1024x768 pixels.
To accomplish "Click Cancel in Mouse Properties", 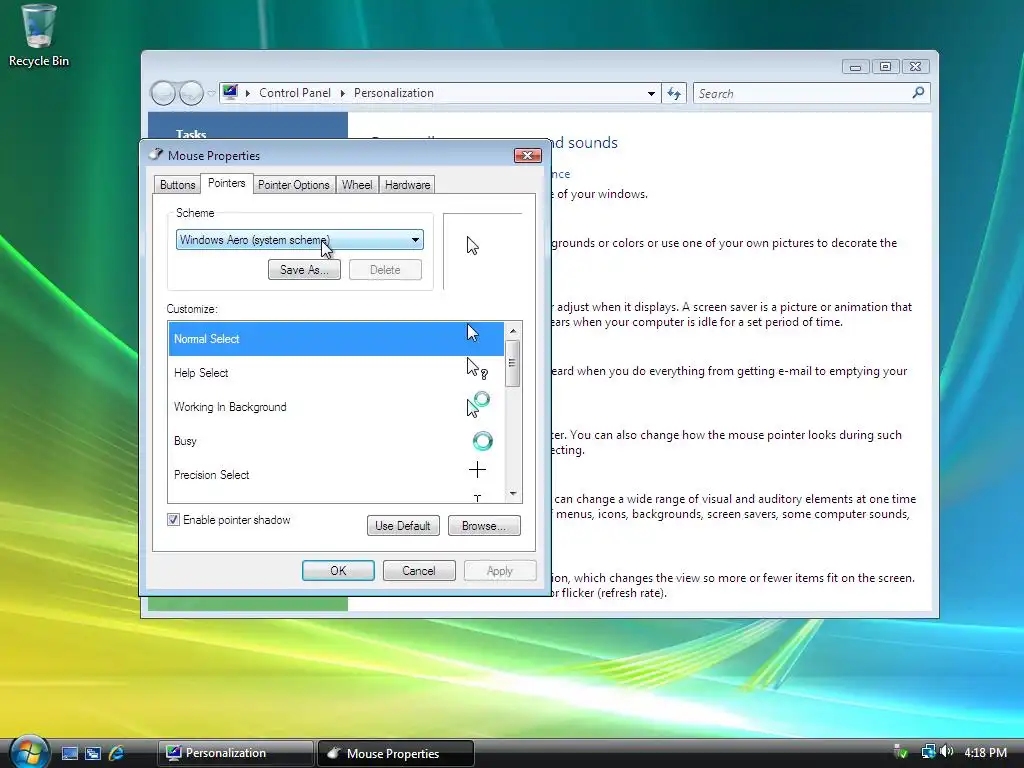I will (419, 571).
